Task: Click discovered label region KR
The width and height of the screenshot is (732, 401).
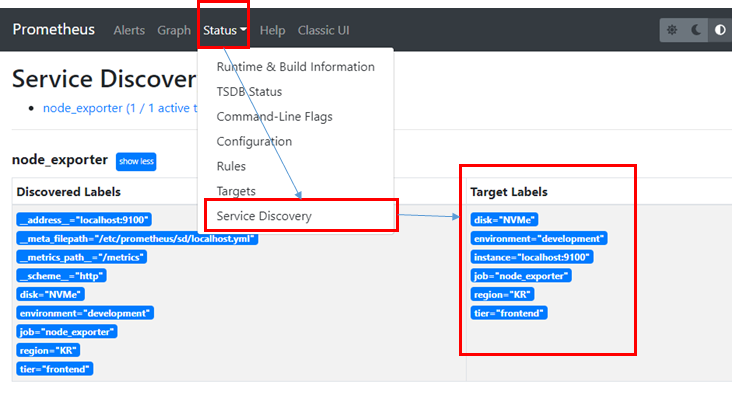Action: tap(48, 351)
